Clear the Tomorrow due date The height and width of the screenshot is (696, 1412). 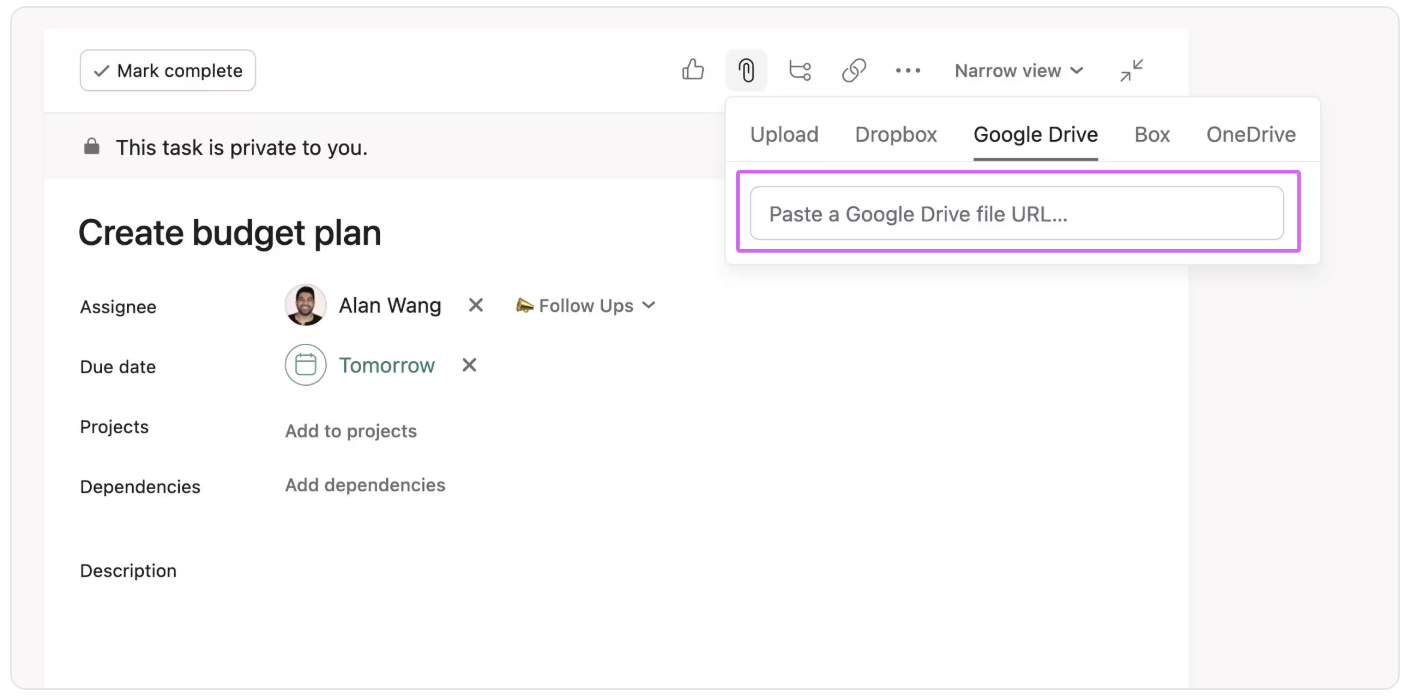469,365
